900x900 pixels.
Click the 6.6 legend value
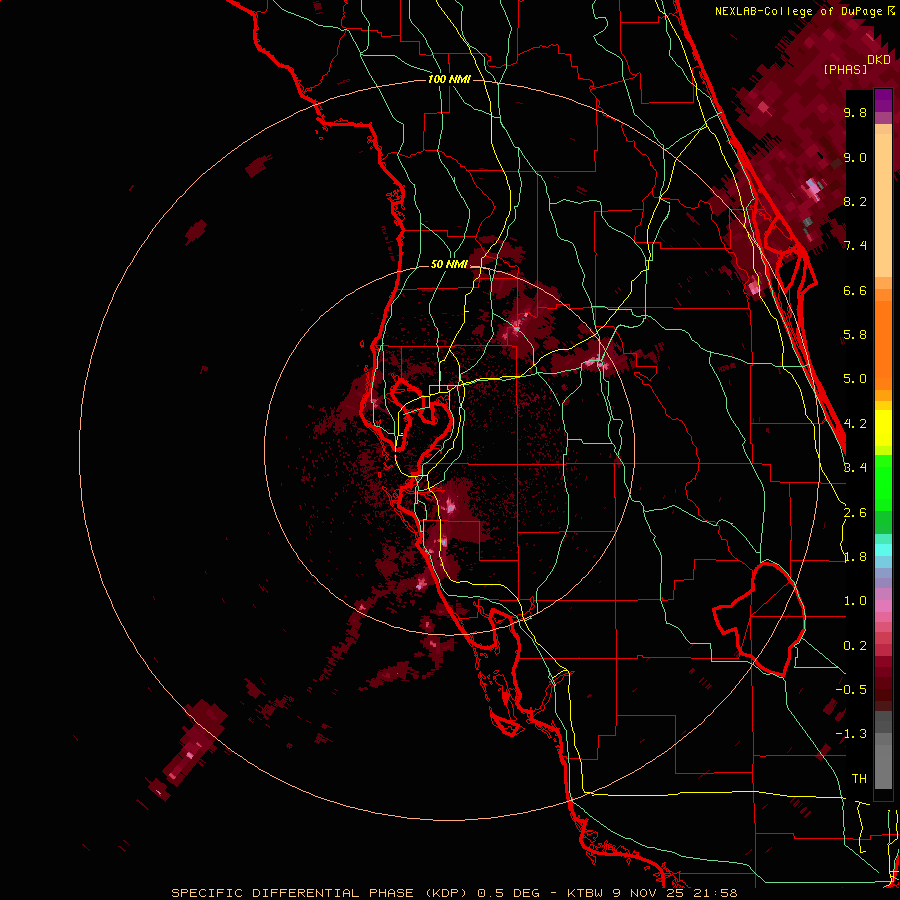[855, 290]
